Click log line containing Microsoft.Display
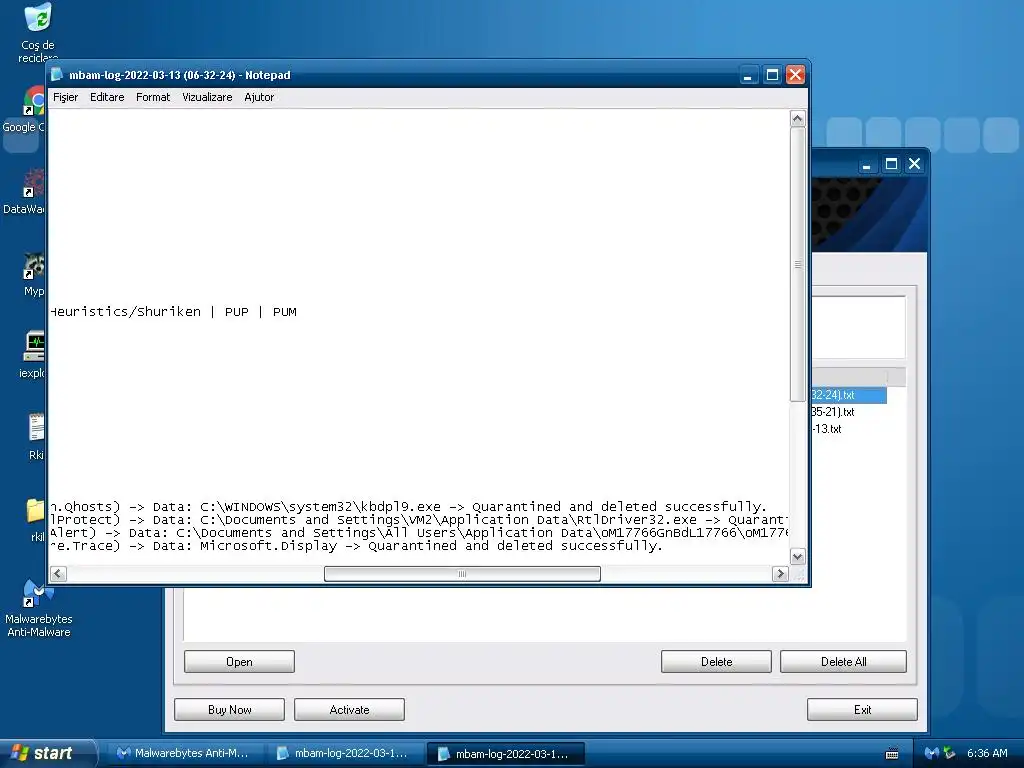The height and width of the screenshot is (768, 1024). [x=357, y=546]
